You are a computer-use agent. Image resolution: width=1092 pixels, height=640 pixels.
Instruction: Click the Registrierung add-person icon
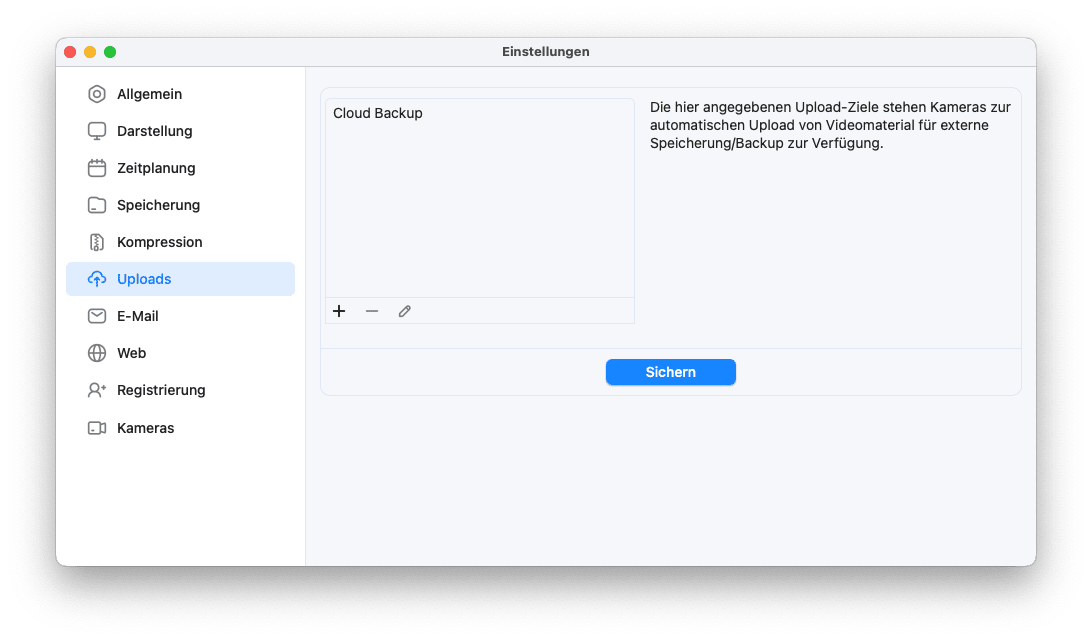(96, 389)
